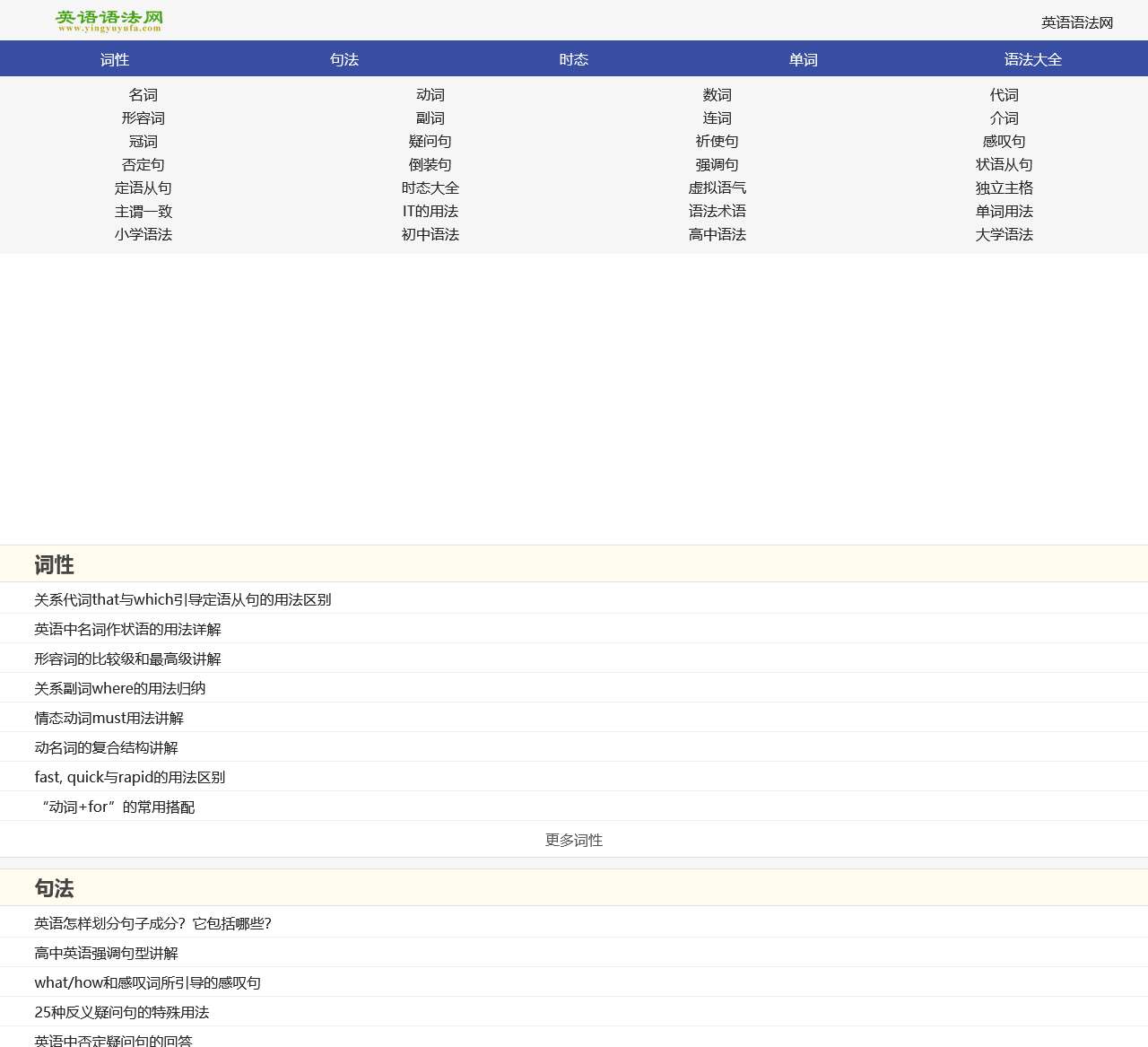Switch to the 句法 navigation tab

point(344,59)
